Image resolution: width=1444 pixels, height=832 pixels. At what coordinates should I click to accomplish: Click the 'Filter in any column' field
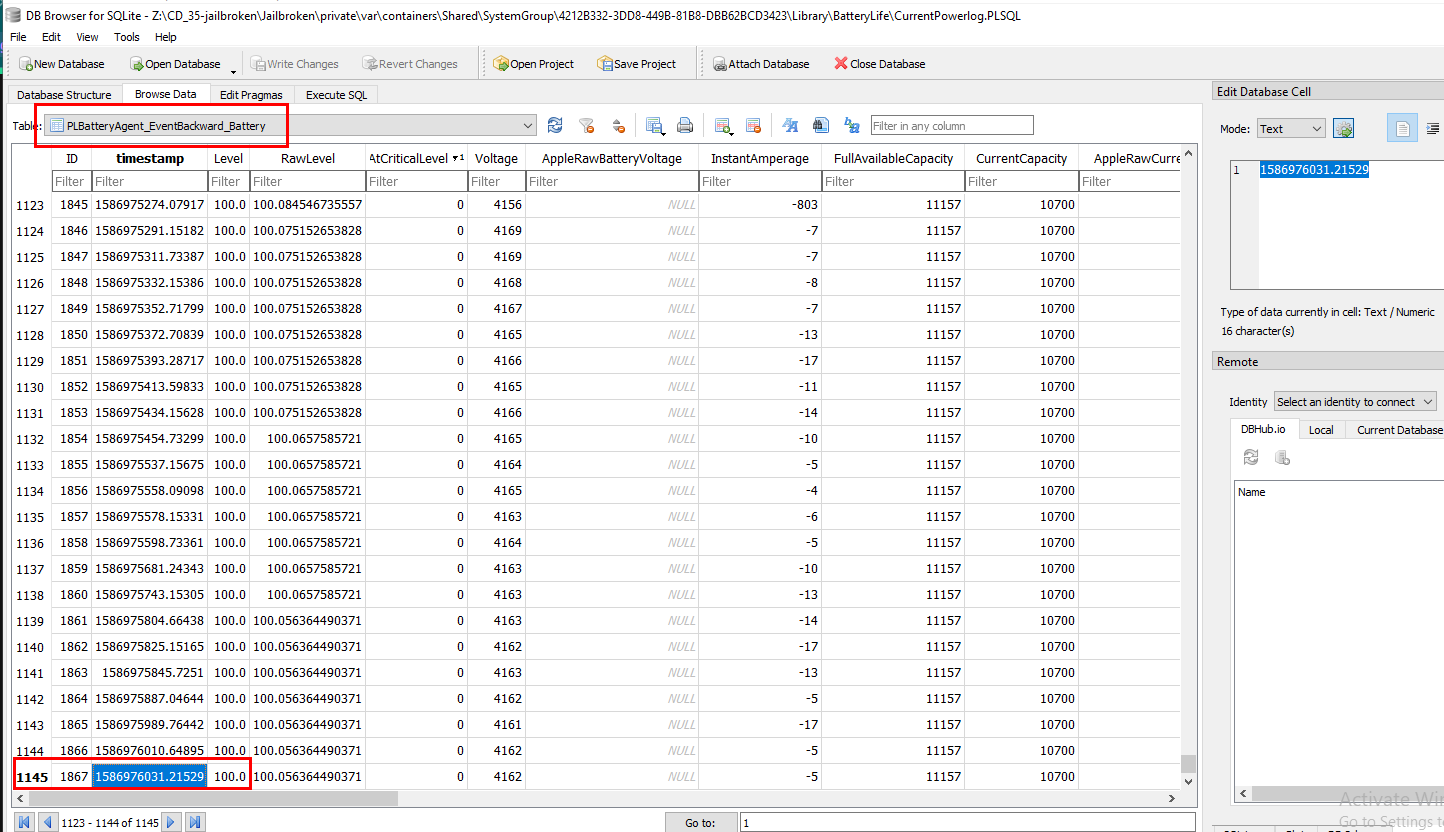point(951,126)
